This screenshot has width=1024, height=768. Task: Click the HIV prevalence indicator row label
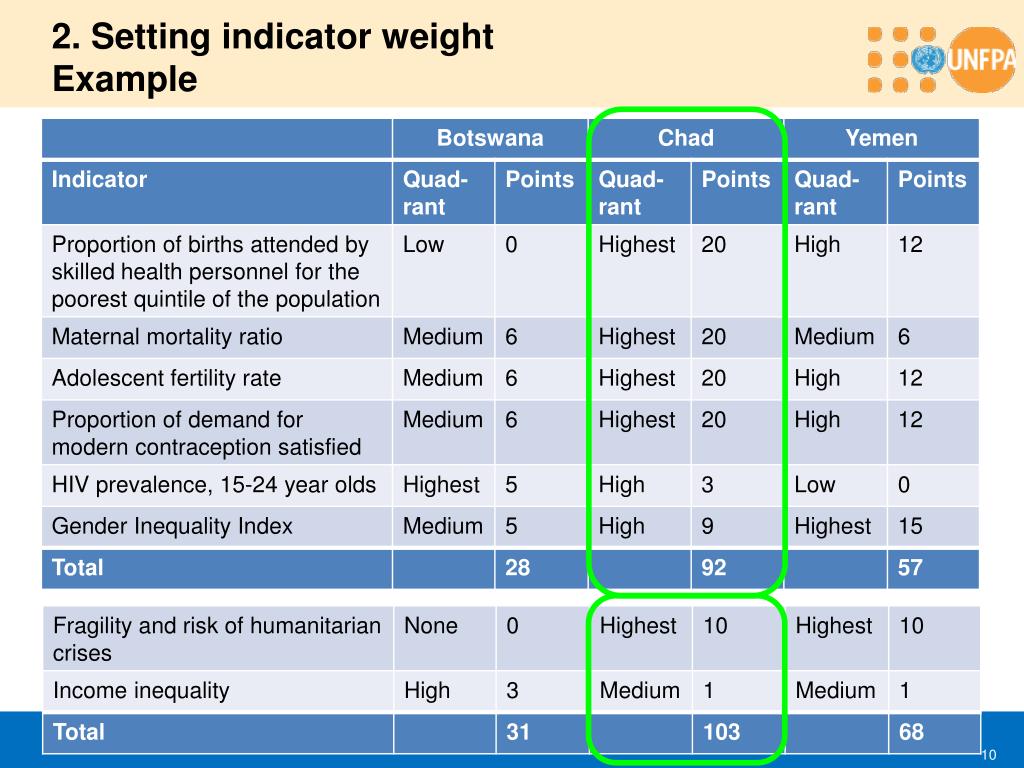click(214, 485)
